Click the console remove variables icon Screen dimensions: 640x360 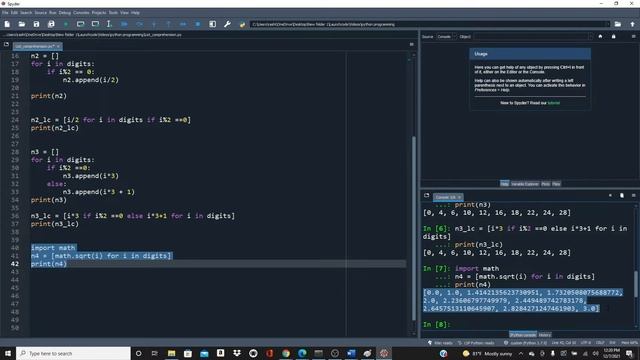click(622, 196)
